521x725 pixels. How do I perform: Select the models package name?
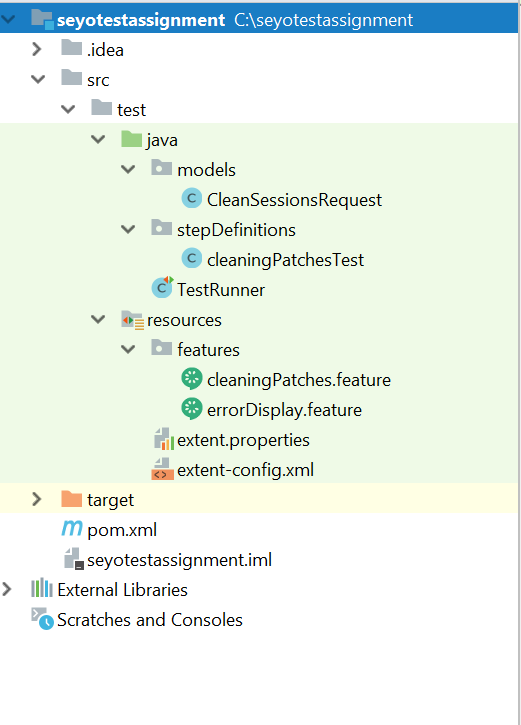click(206, 170)
